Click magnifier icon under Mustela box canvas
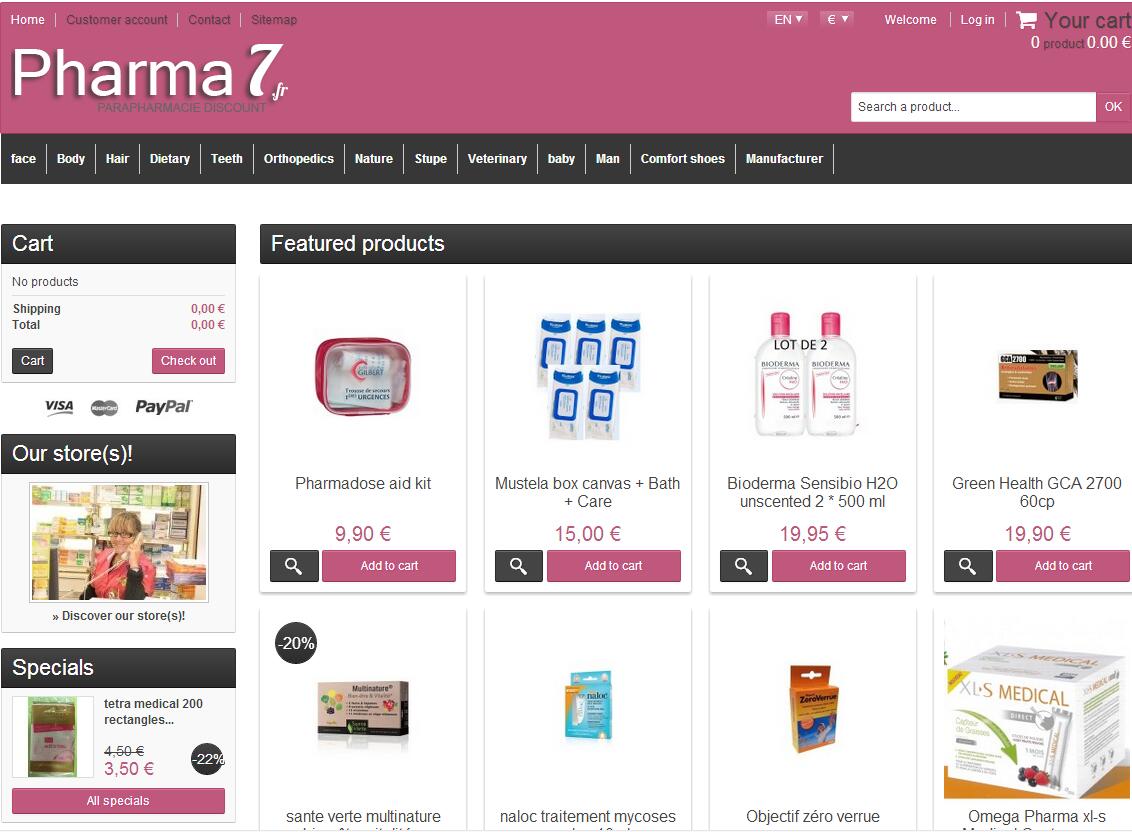The height and width of the screenshot is (832, 1132). [x=518, y=566]
